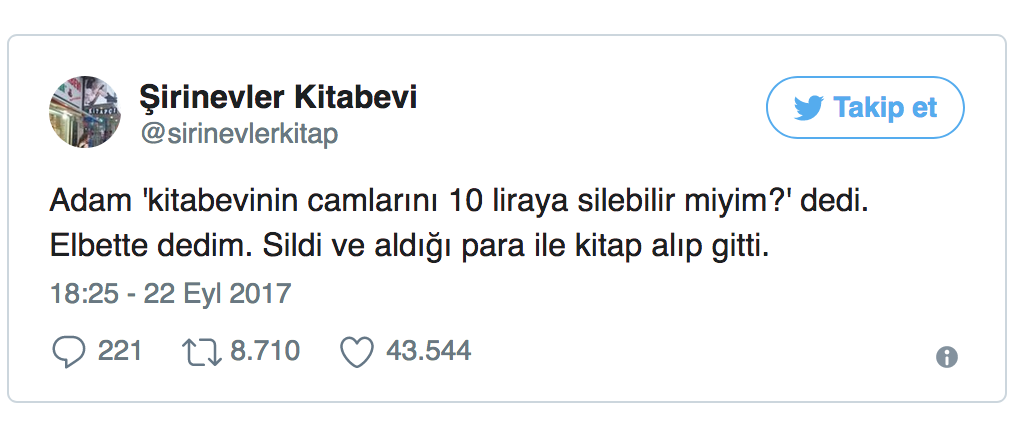Image resolution: width=1024 pixels, height=428 pixels.
Task: Click the 22 Eyl 2017 date
Action: pyautogui.click(x=217, y=294)
